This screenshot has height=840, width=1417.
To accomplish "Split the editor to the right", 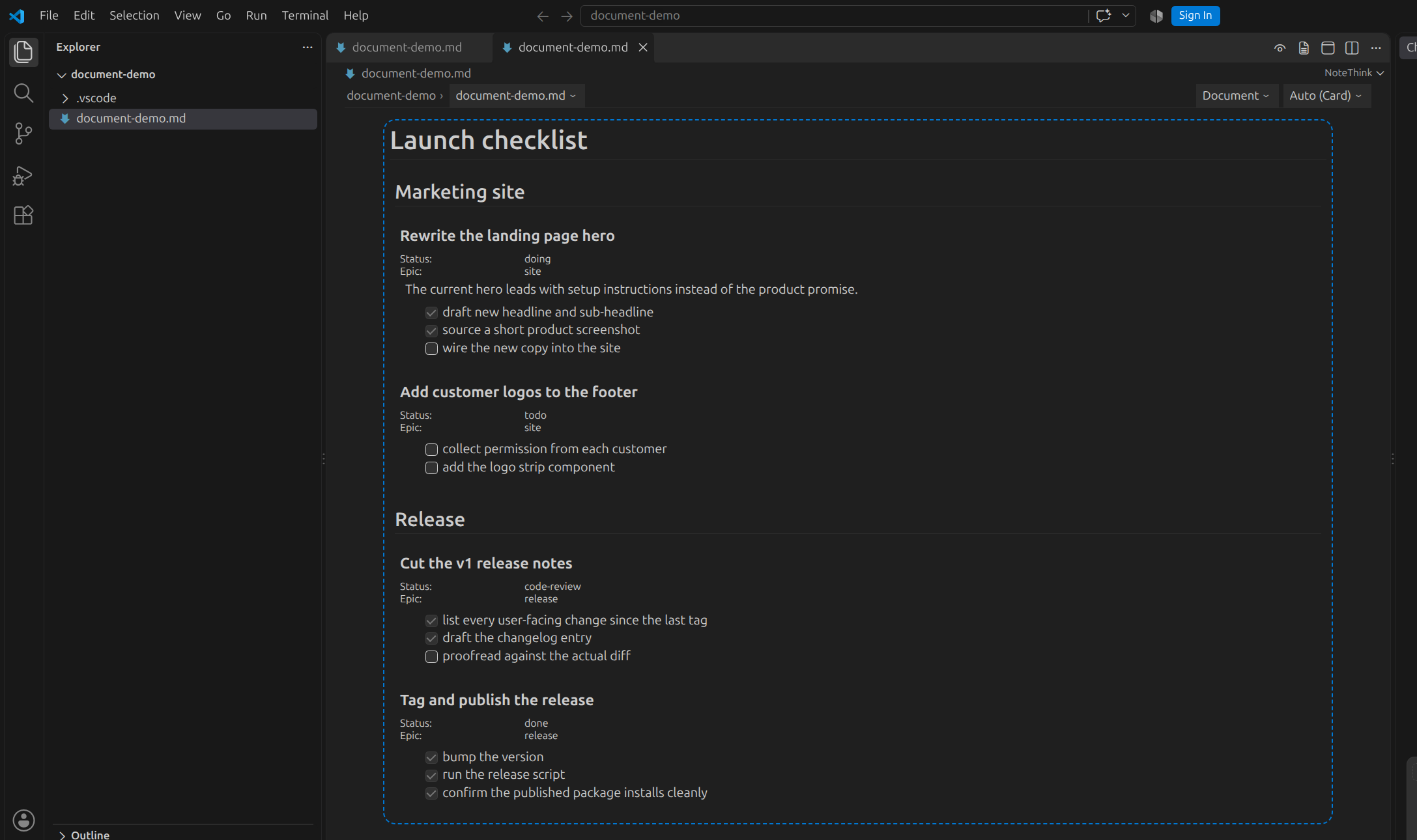I will click(x=1352, y=48).
